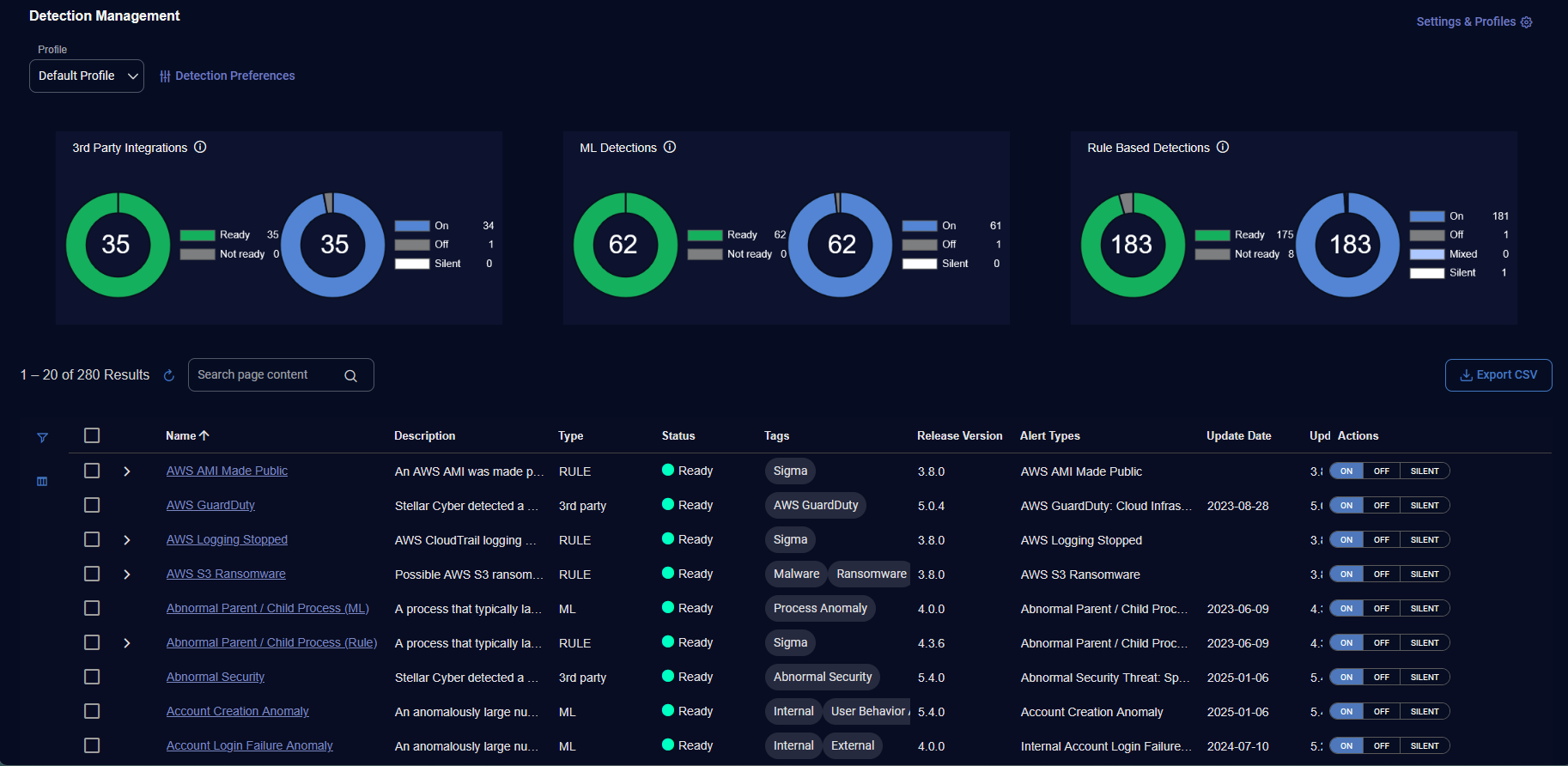Click the Name sort arrow

coord(204,435)
